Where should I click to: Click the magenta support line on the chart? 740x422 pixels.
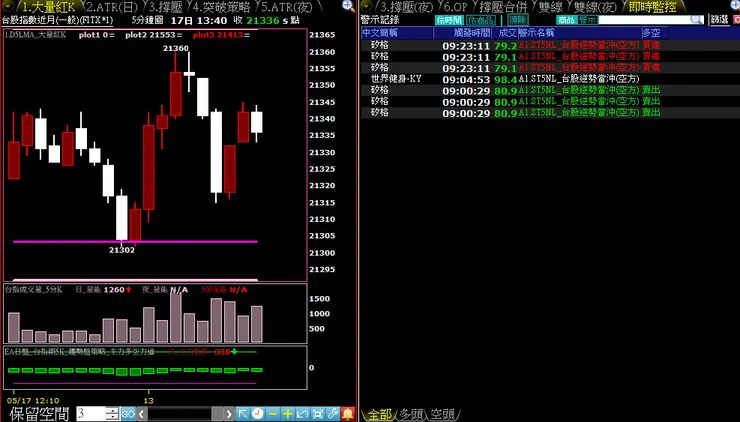tap(135, 242)
